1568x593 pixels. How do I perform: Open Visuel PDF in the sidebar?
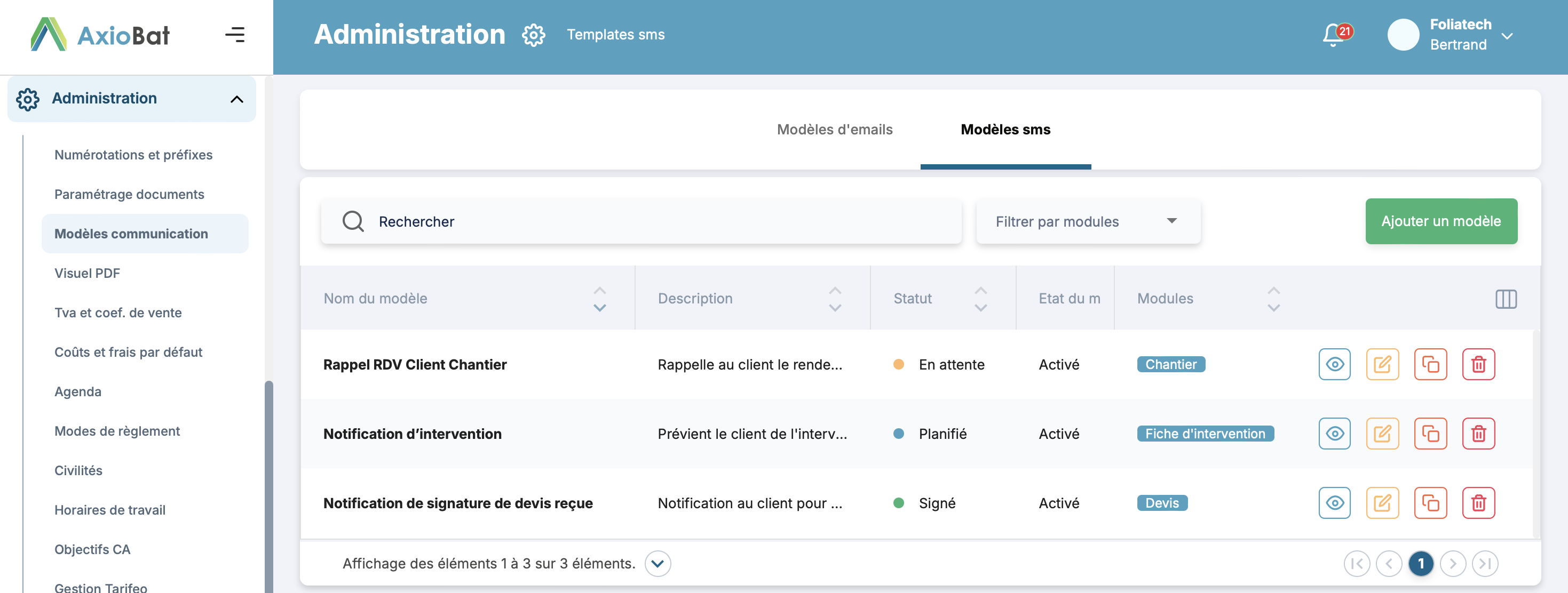pyautogui.click(x=87, y=273)
